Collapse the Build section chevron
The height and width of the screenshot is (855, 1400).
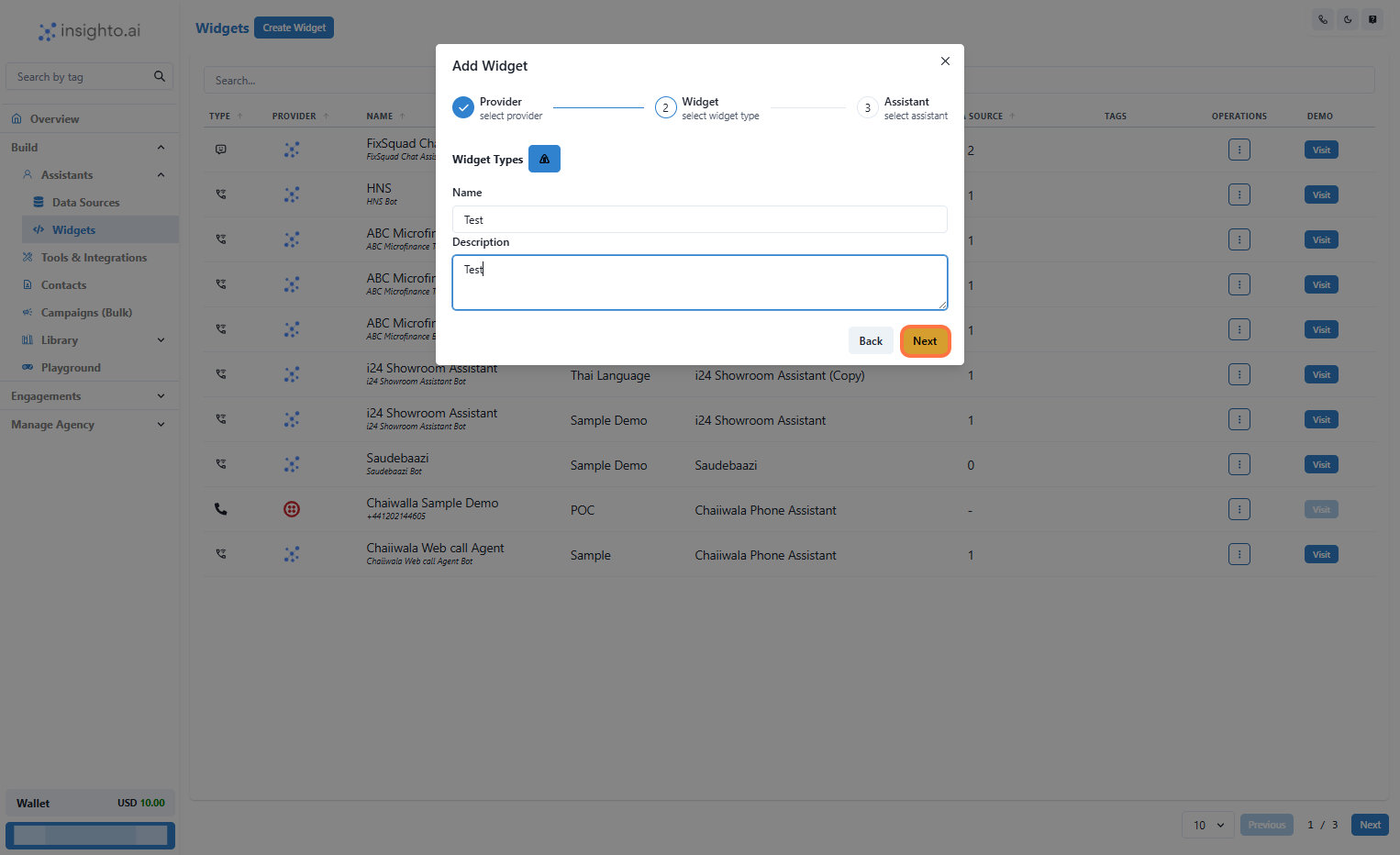[161, 148]
